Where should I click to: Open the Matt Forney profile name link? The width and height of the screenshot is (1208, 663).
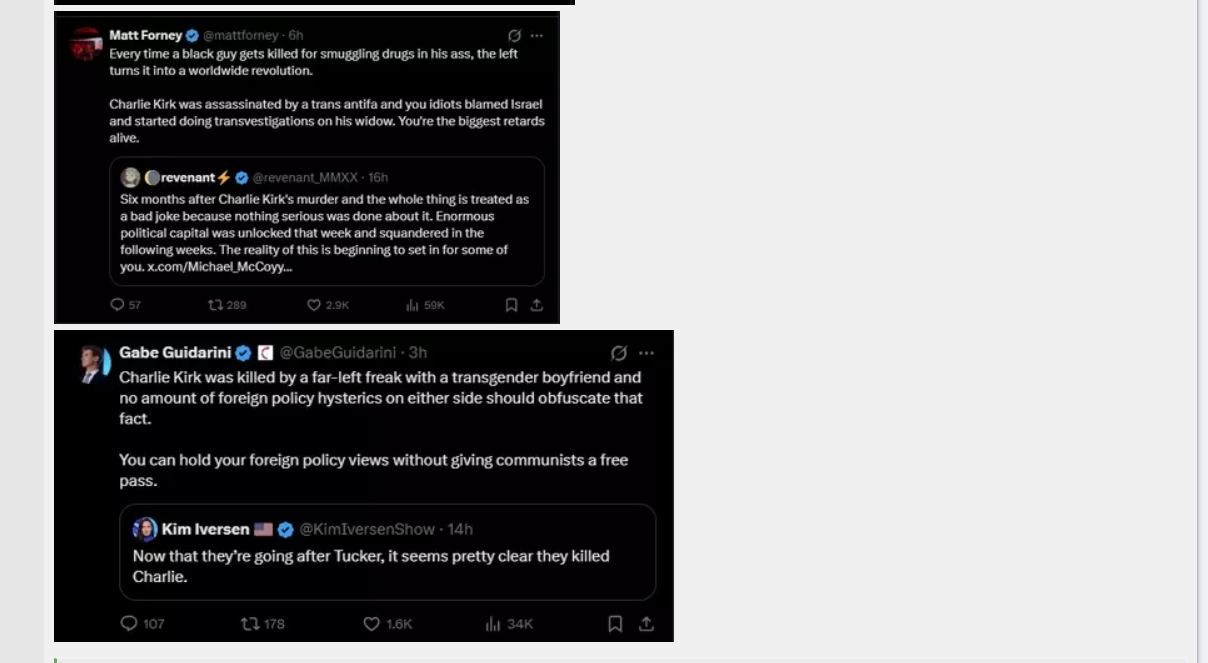tap(145, 35)
